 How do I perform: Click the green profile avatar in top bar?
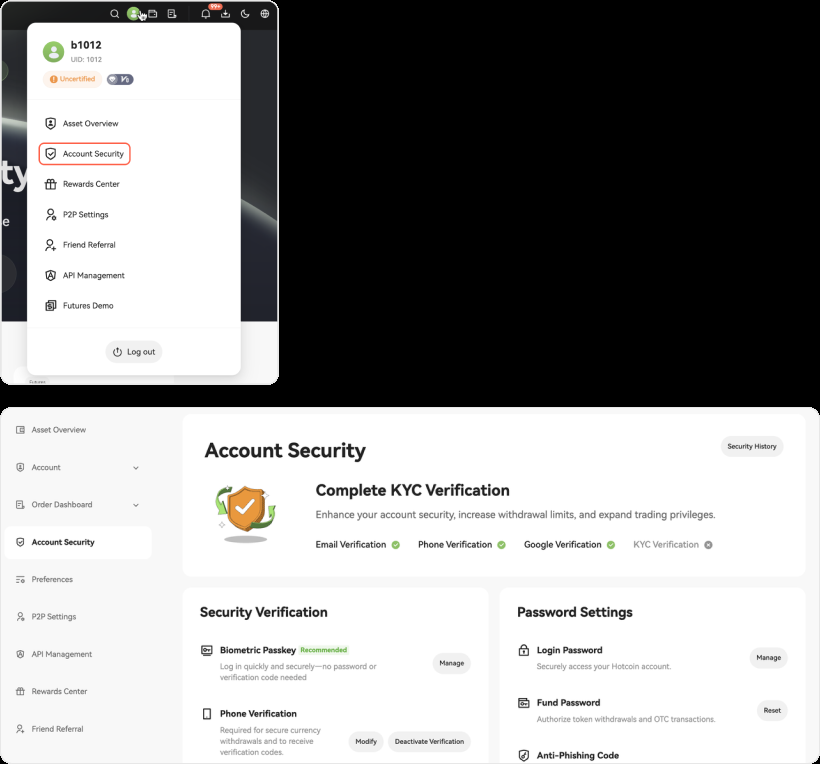click(x=134, y=14)
